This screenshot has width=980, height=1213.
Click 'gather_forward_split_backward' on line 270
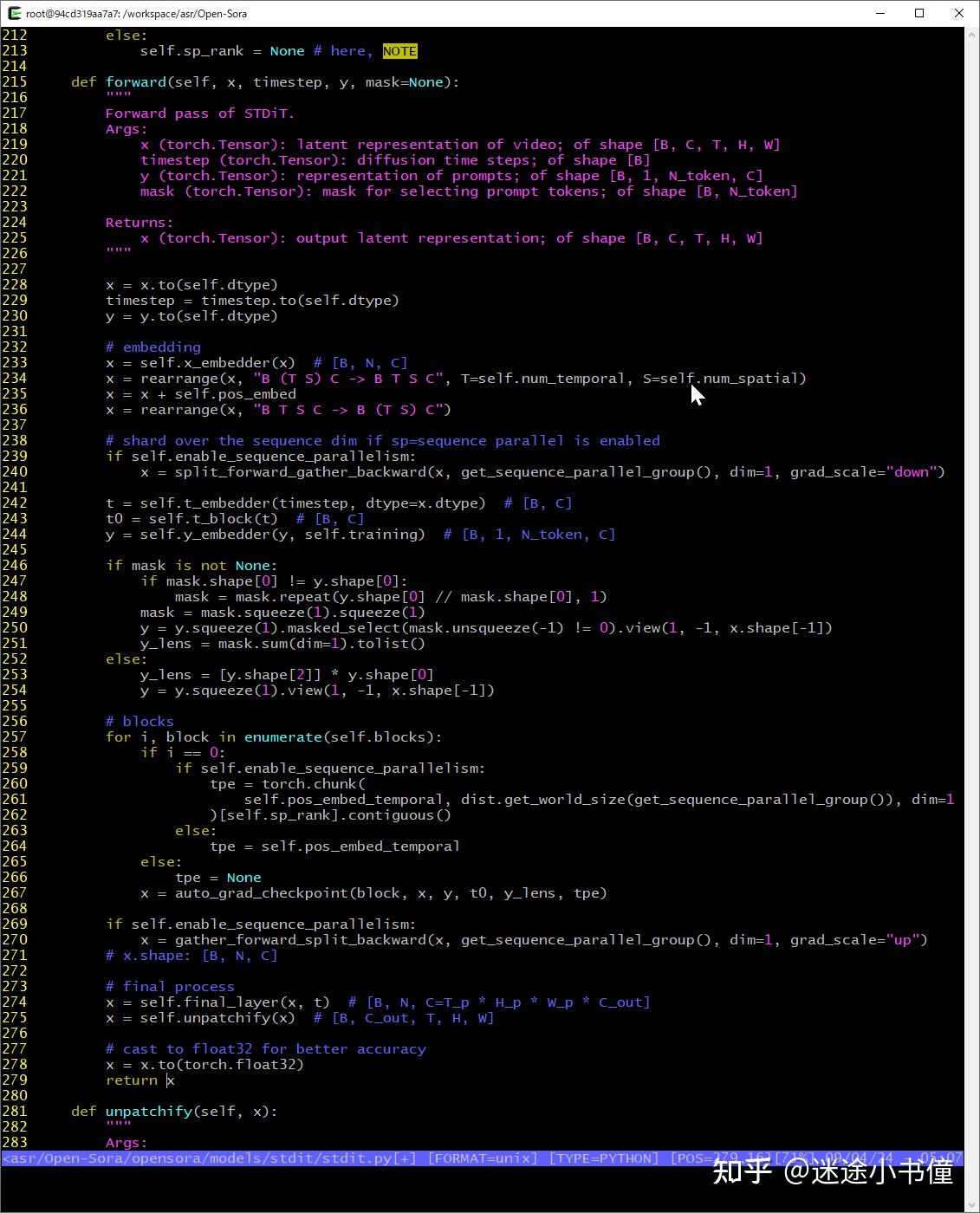tap(300, 940)
